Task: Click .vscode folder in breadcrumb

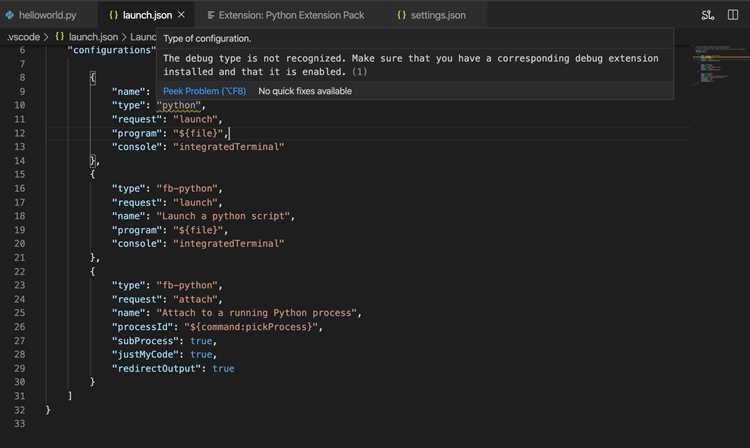Action: [23, 37]
